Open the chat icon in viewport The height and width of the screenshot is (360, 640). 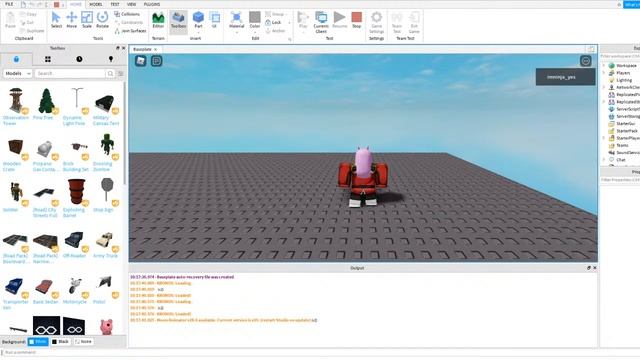(x=157, y=61)
